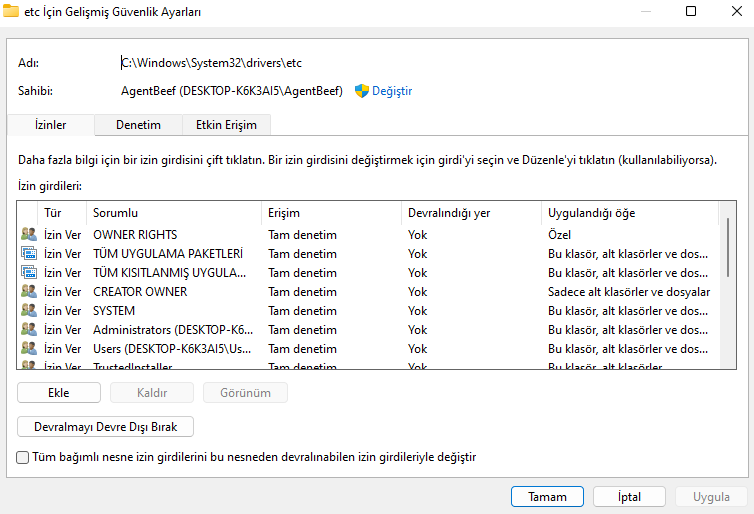The width and height of the screenshot is (754, 514).
Task: Cancel with the İptal button
Action: click(x=629, y=497)
